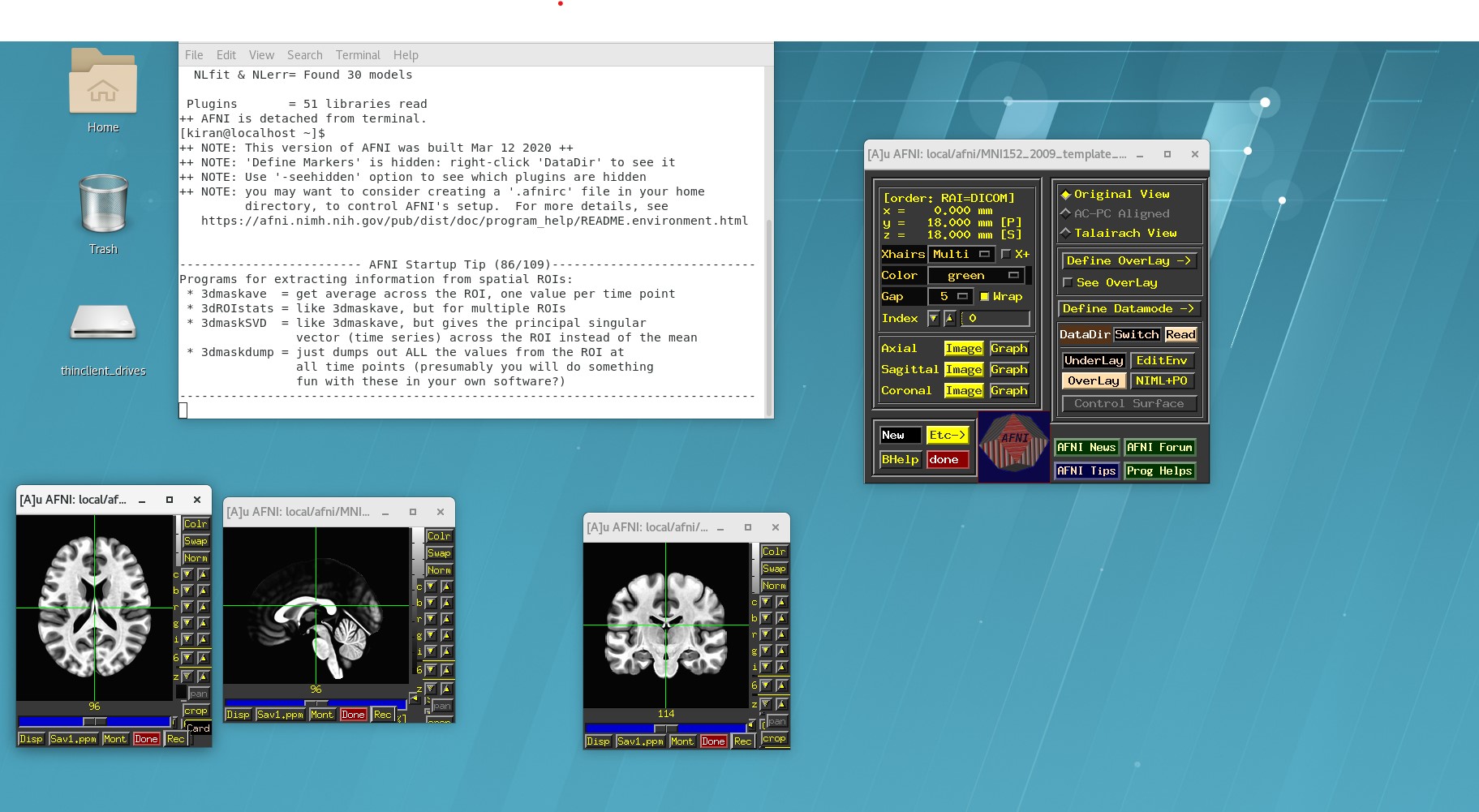The image size is (1479, 812).
Task: Click contrast 'c' down arrow in axial viewer
Action: tap(187, 574)
